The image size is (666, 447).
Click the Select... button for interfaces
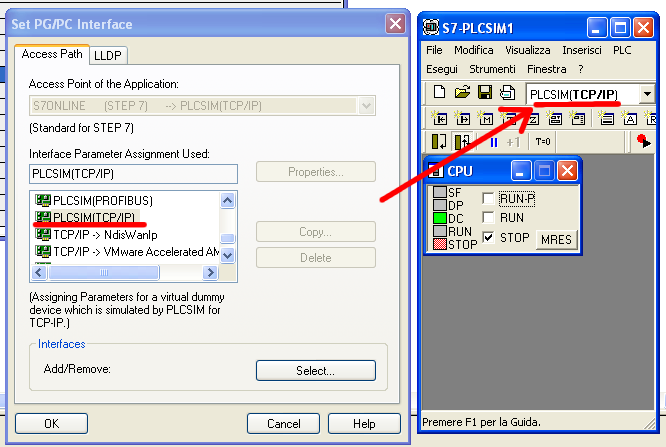(x=316, y=371)
